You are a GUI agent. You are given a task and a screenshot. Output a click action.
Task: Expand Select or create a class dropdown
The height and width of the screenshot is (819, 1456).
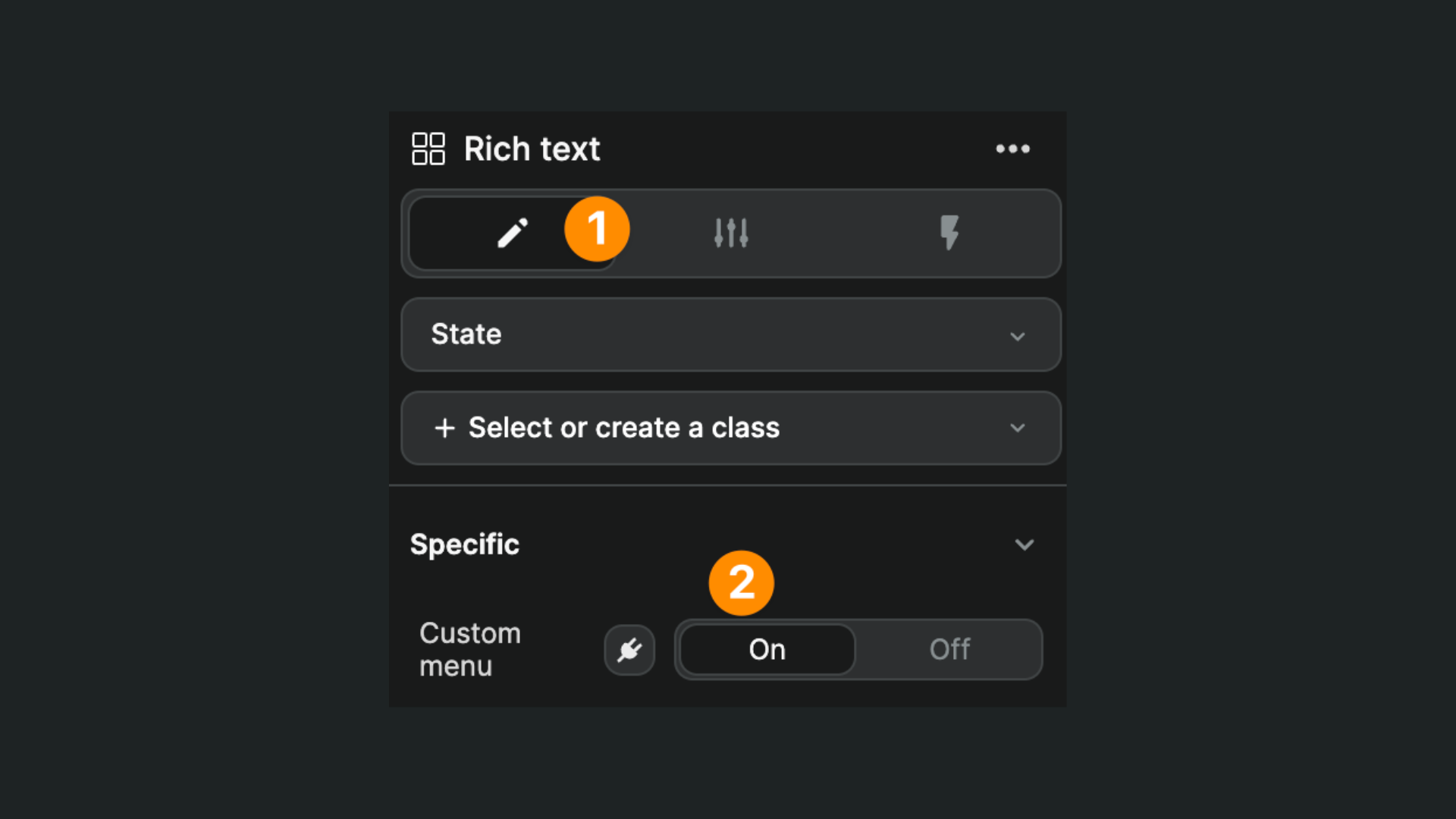click(730, 428)
